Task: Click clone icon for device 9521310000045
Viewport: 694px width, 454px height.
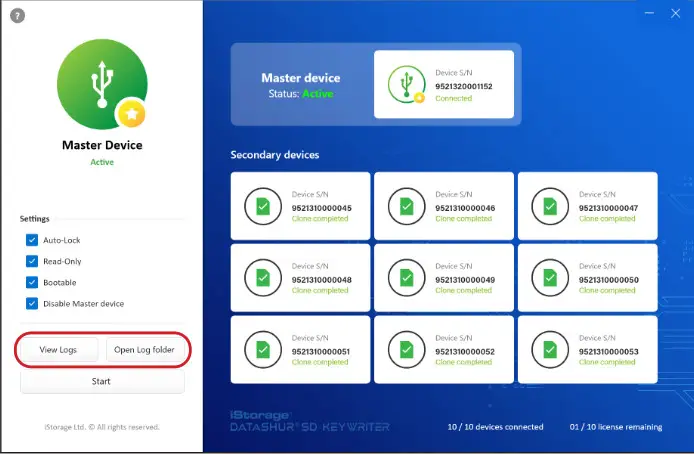Action: point(263,206)
